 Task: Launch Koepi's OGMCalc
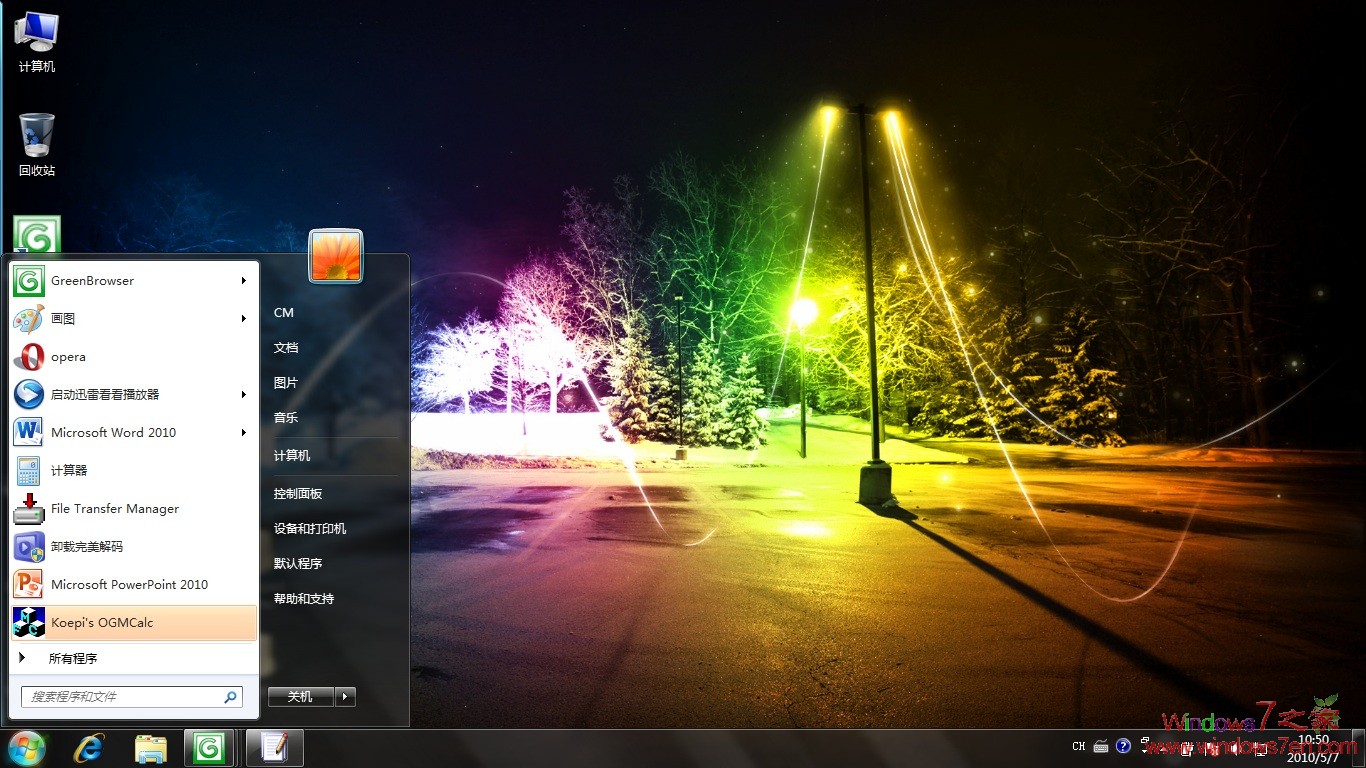point(103,622)
